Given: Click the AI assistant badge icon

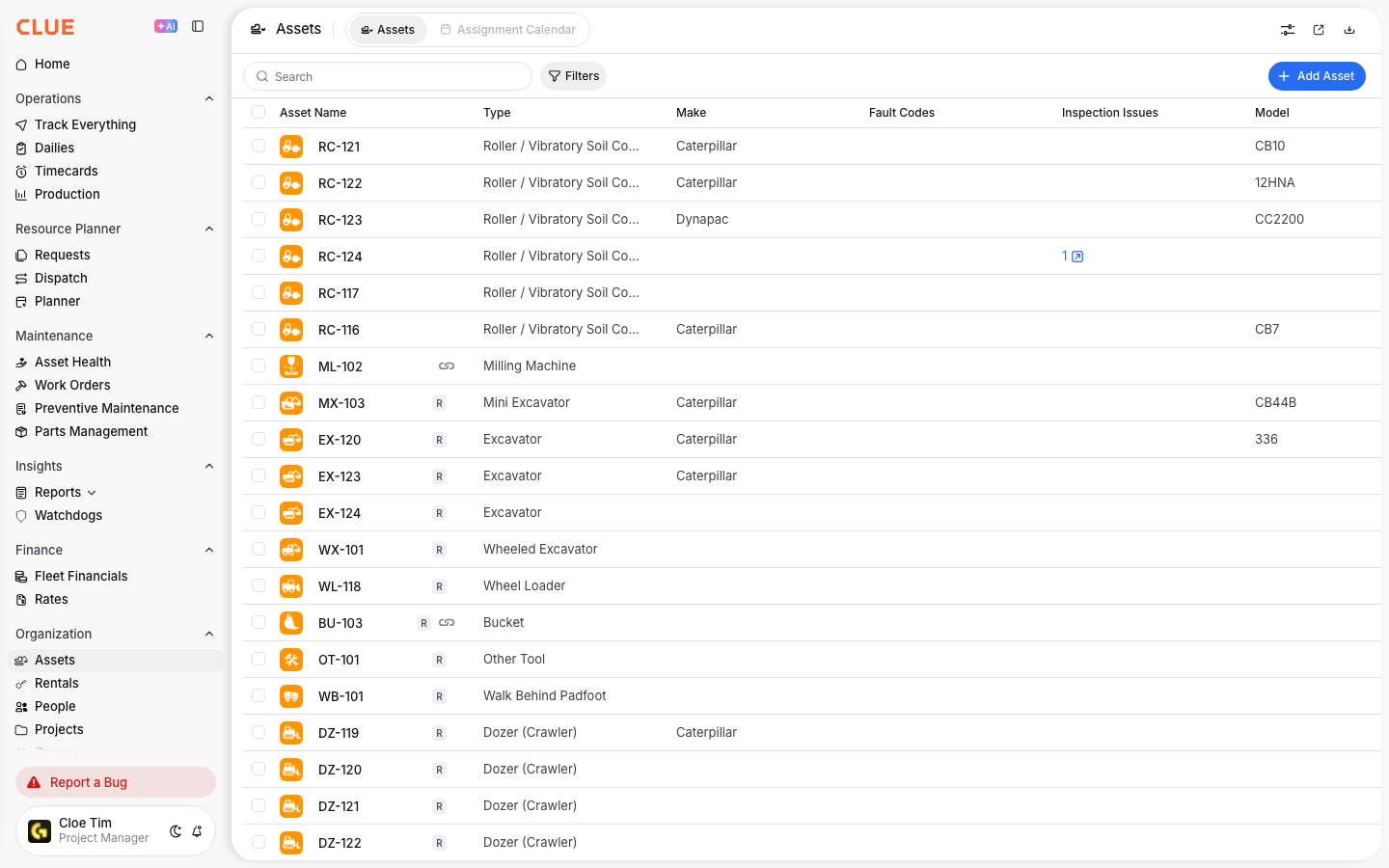Looking at the screenshot, I should pos(166,27).
